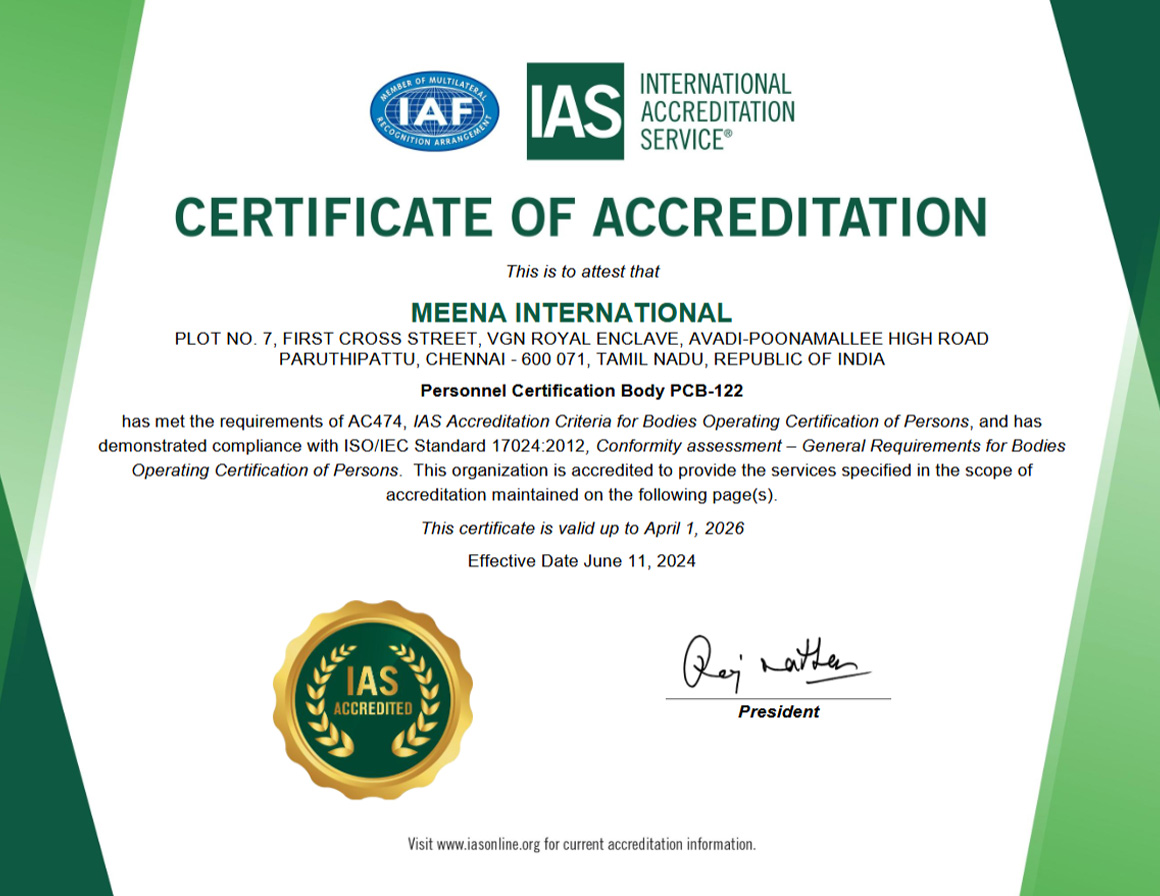Image resolution: width=1160 pixels, height=896 pixels.
Task: Click the green IAS square logo
Action: pyautogui.click(x=575, y=111)
